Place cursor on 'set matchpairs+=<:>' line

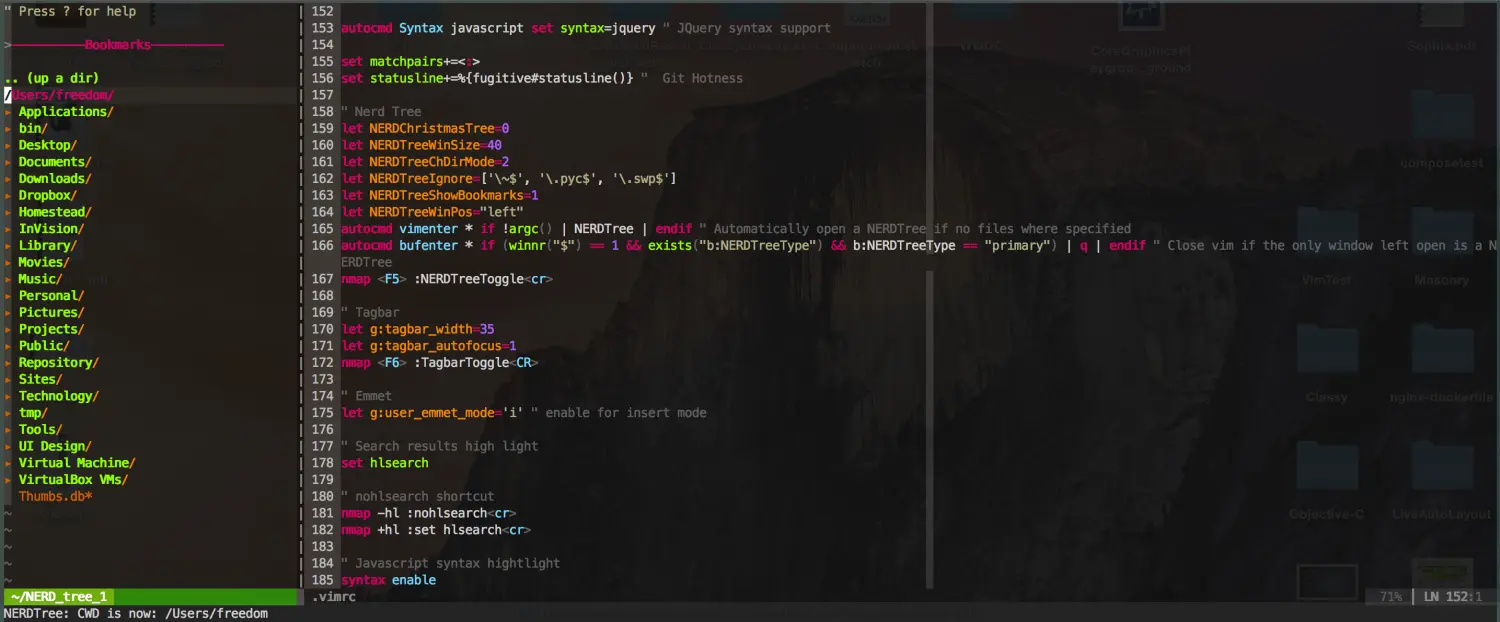(x=410, y=62)
